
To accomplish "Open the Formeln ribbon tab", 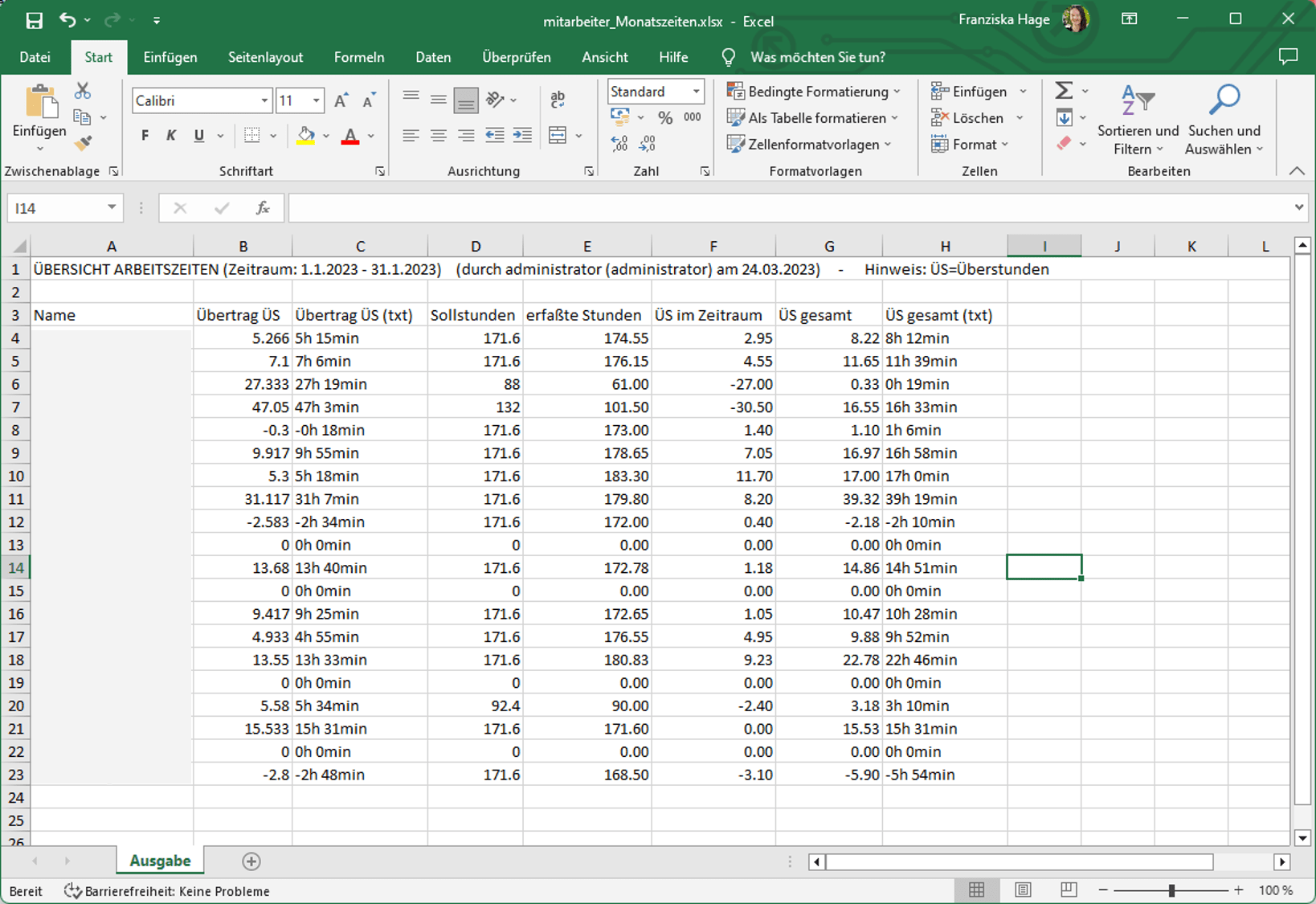I will 359,57.
